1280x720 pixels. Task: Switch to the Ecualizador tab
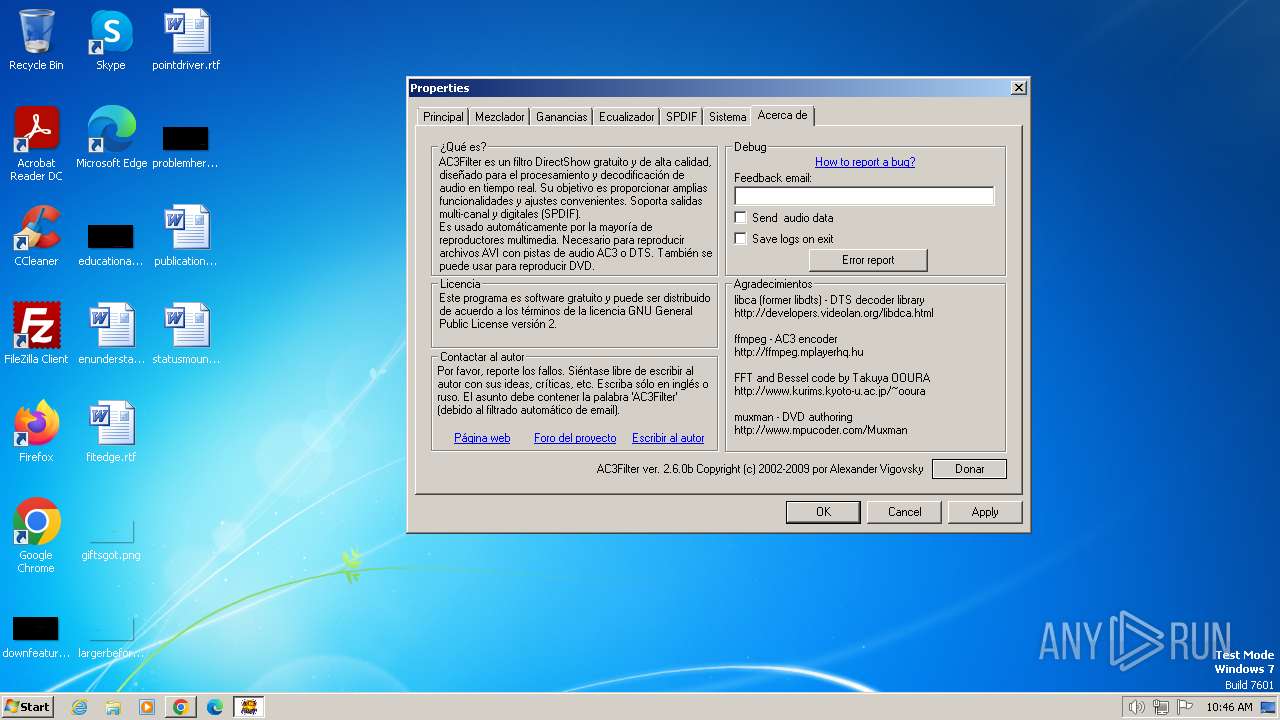tap(626, 117)
